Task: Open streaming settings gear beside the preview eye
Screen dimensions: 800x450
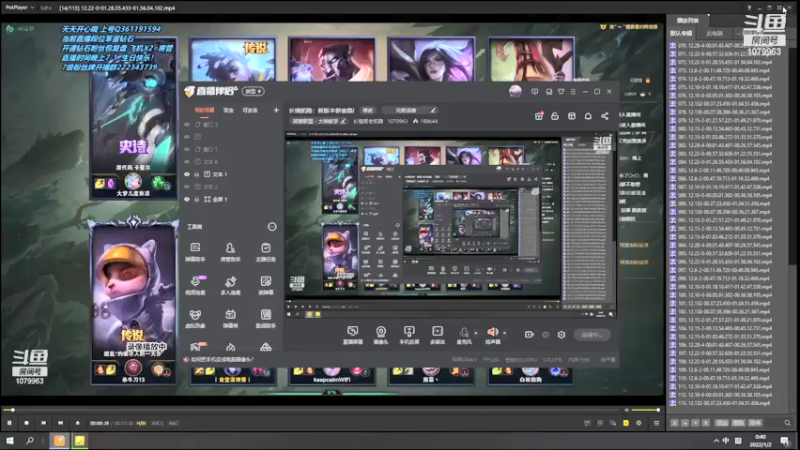Action: coord(561,335)
